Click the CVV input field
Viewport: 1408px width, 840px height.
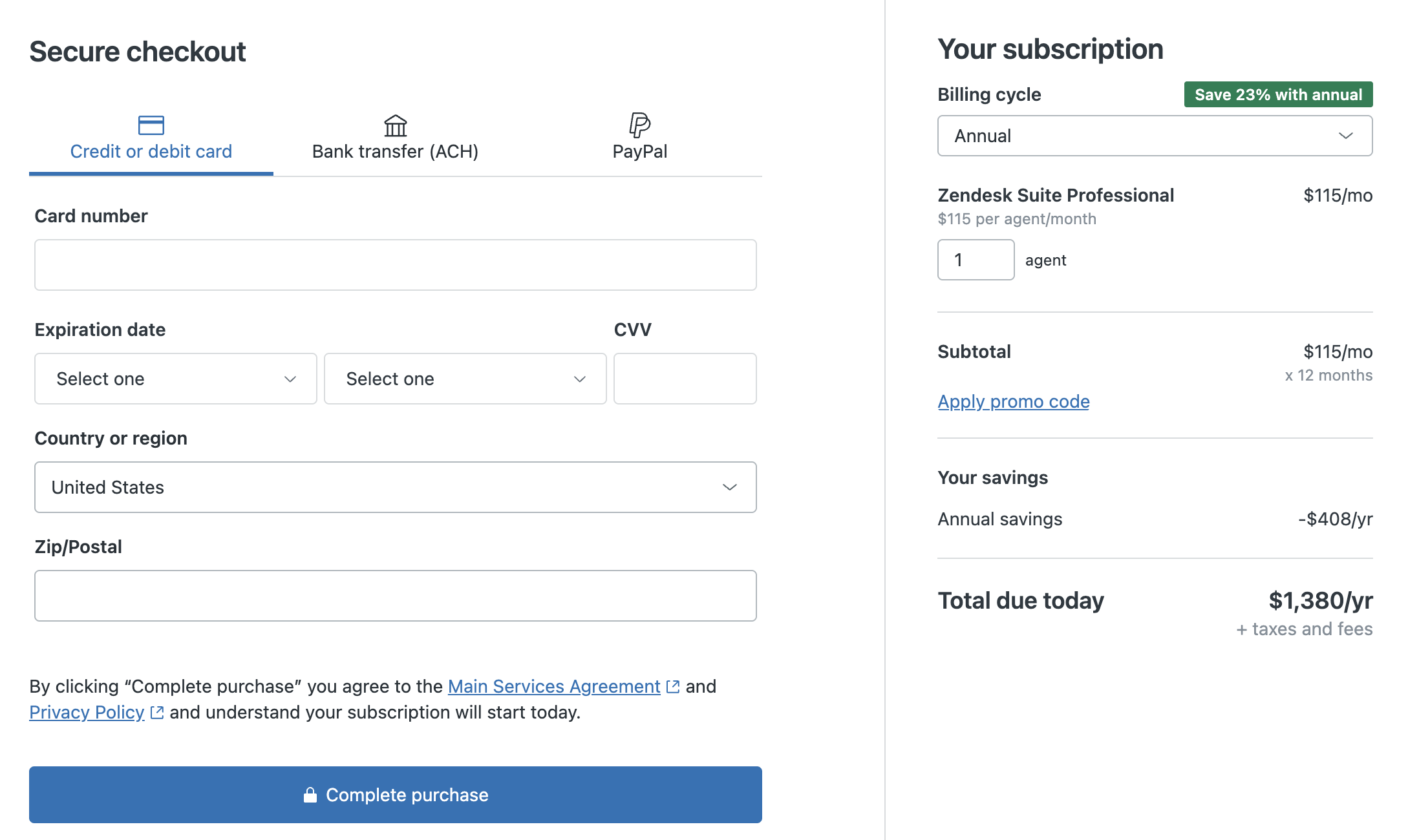click(685, 379)
